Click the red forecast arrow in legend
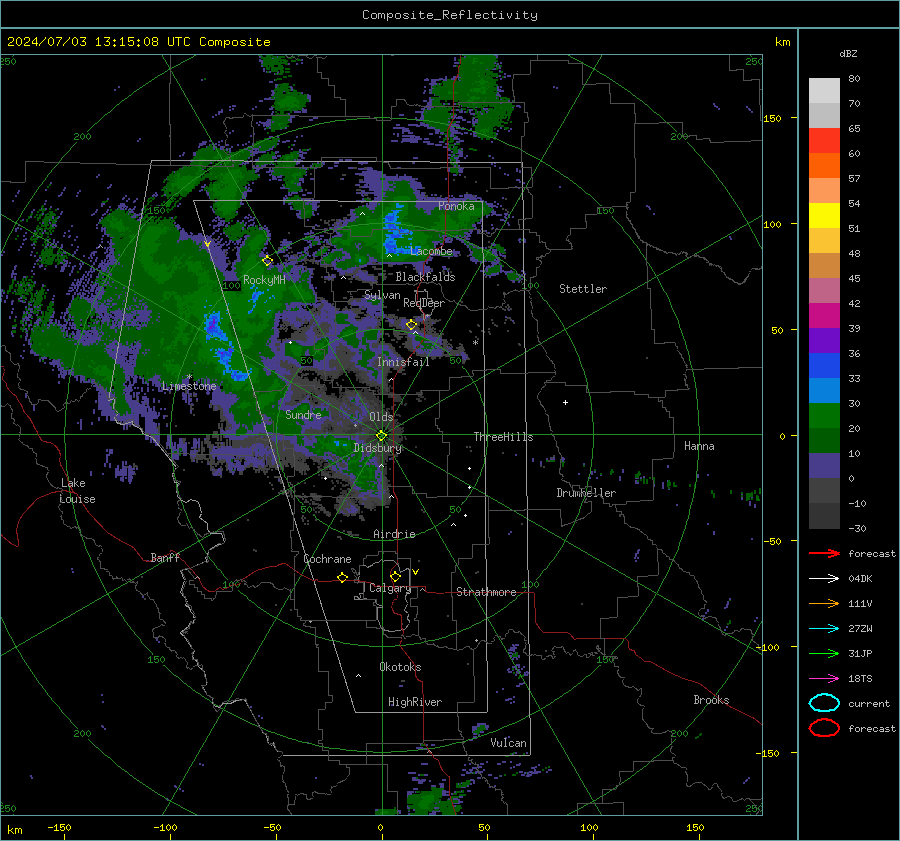Viewport: 900px width, 841px height. (824, 553)
